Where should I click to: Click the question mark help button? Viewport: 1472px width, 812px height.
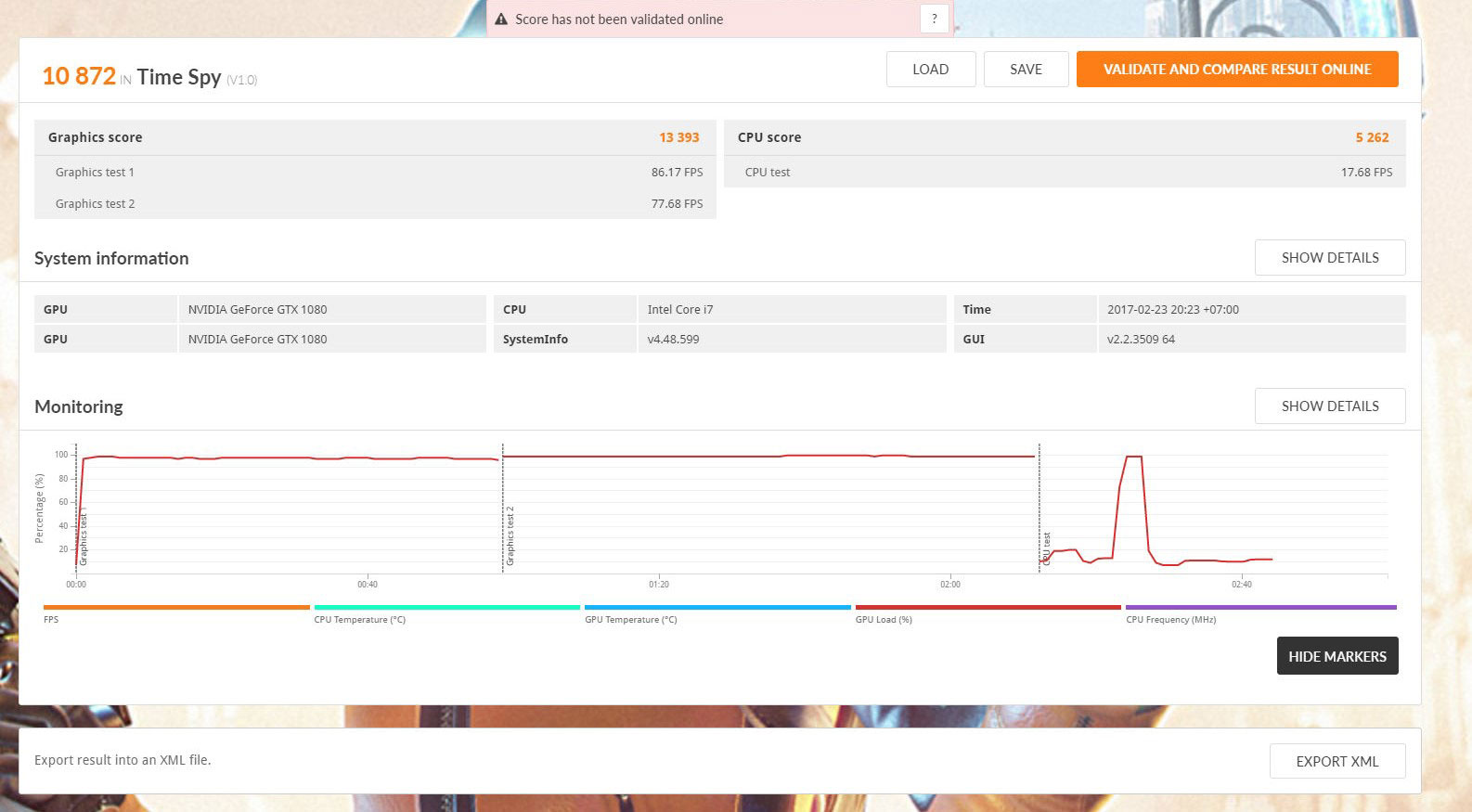click(x=934, y=19)
